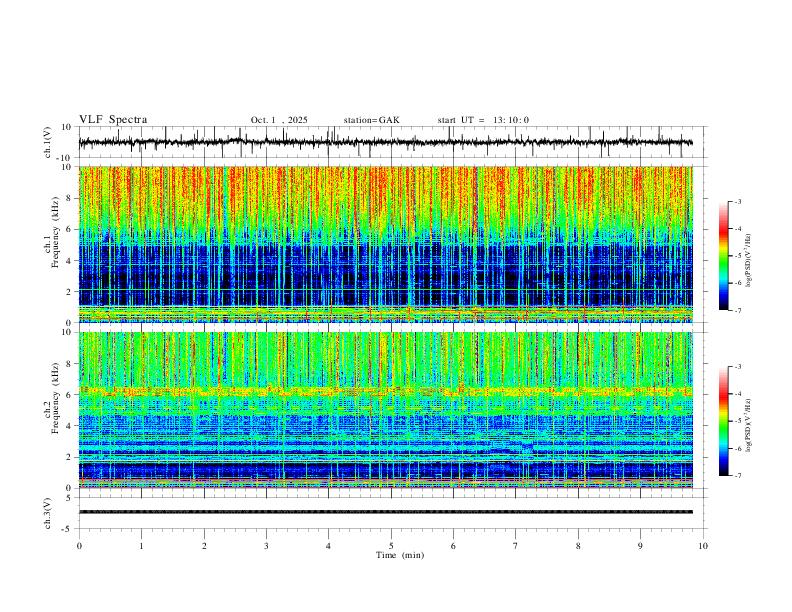Click the ch.1 spectrogram color scale bar
Image resolution: width=792 pixels, height=612 pixels.
tap(724, 256)
